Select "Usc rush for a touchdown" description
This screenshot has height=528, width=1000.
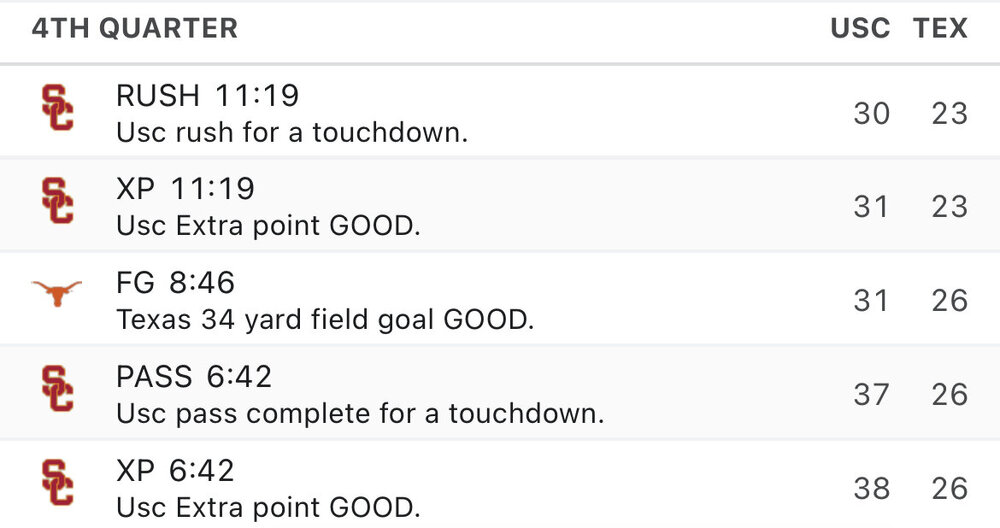pos(292,132)
